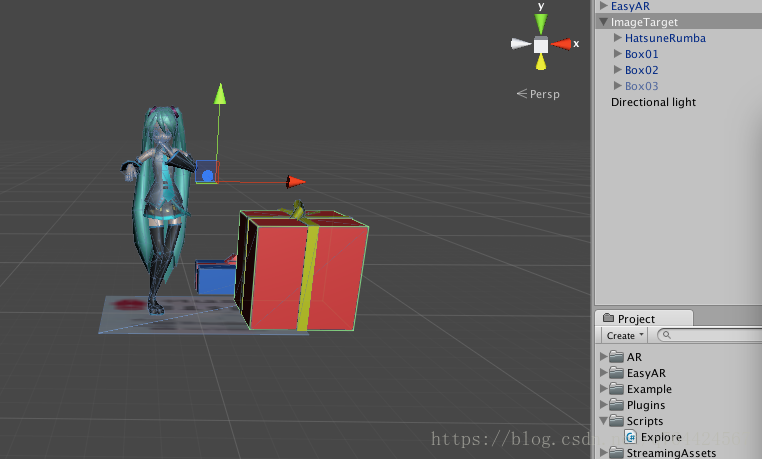The height and width of the screenshot is (459, 762).
Task: Click the white left cone of the orientation gizmo
Action: pos(520,44)
